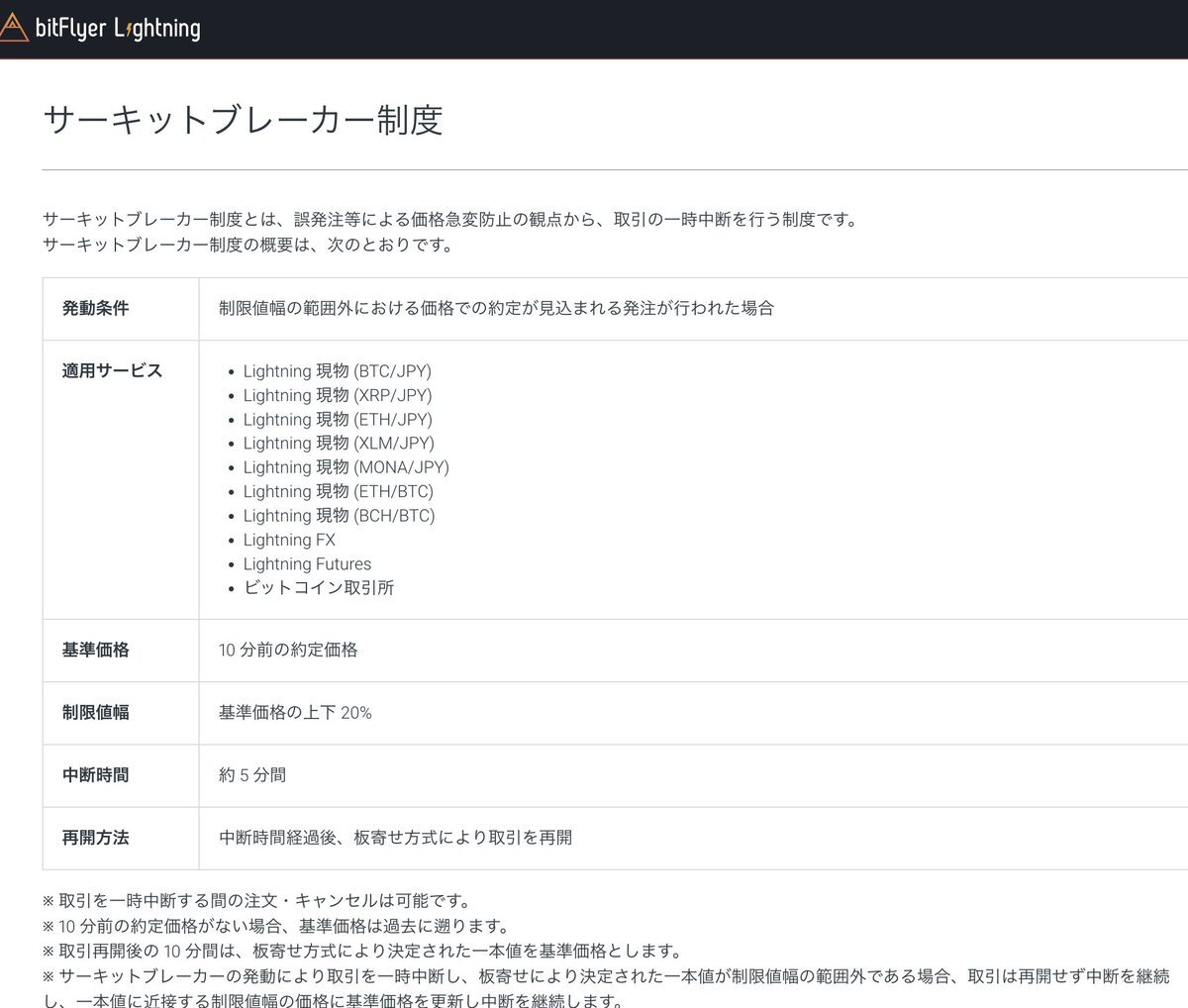Image resolution: width=1188 pixels, height=1008 pixels.
Task: Click the 適用サービス row label
Action: (x=112, y=370)
